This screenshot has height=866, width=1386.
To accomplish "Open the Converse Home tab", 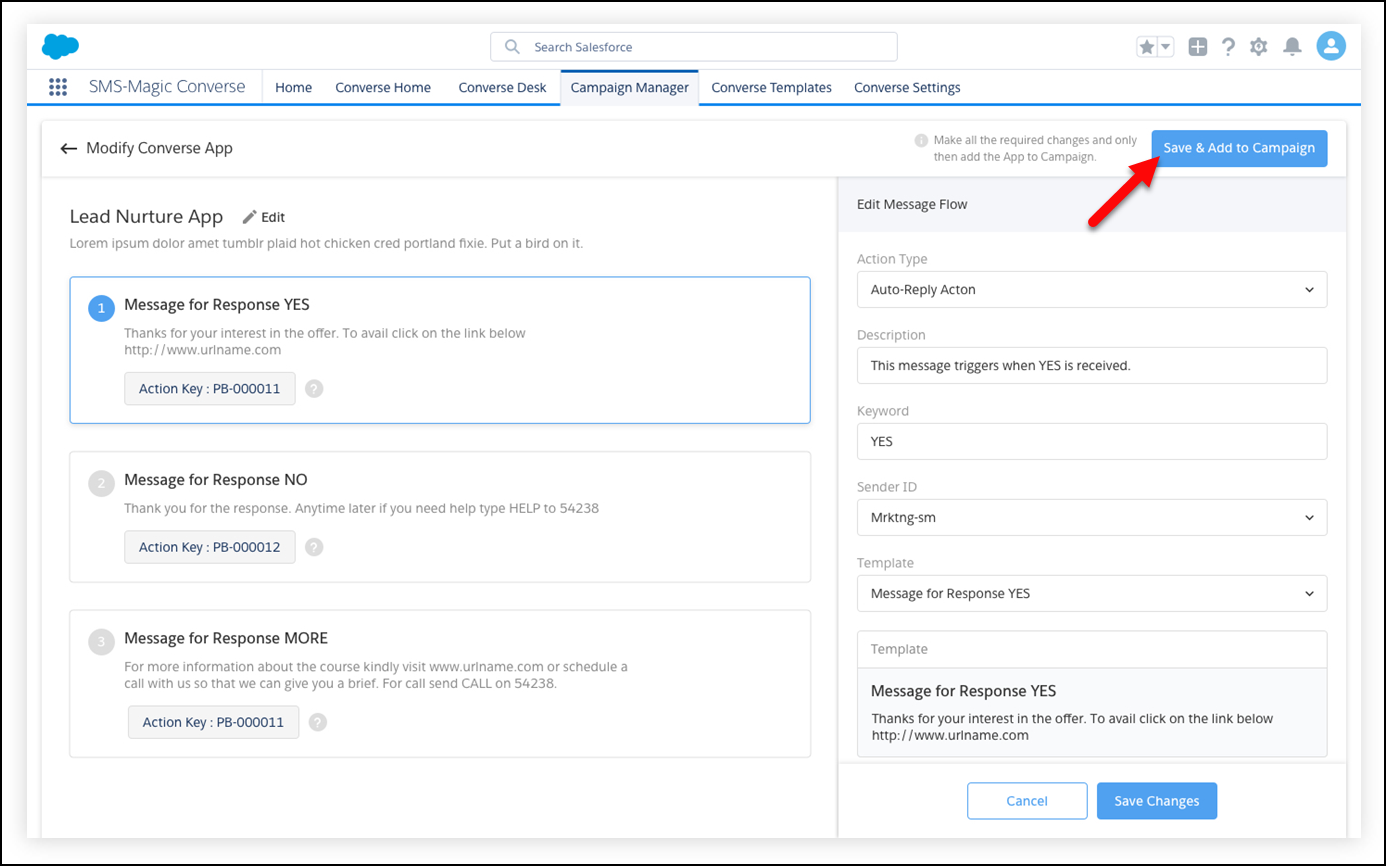I will tap(383, 87).
